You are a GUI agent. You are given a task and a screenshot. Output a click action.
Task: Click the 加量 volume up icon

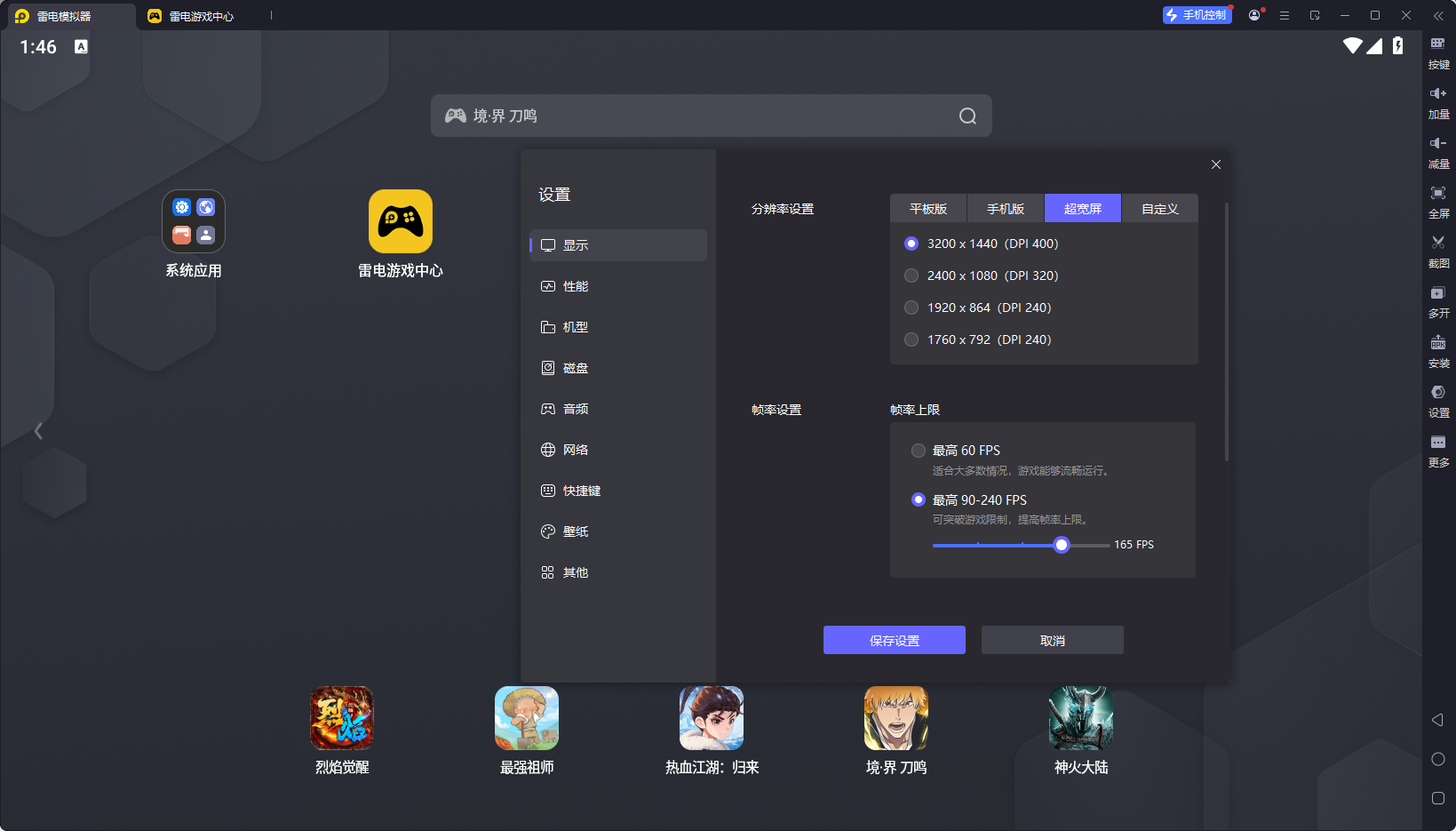click(x=1438, y=93)
